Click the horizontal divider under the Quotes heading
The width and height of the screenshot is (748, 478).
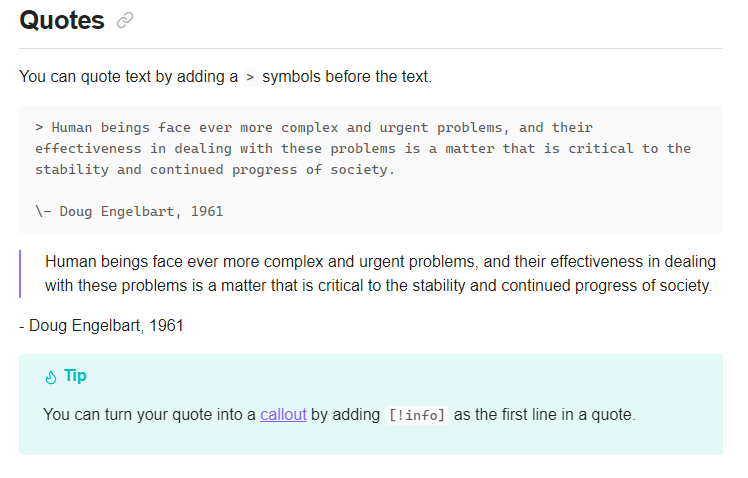[370, 48]
